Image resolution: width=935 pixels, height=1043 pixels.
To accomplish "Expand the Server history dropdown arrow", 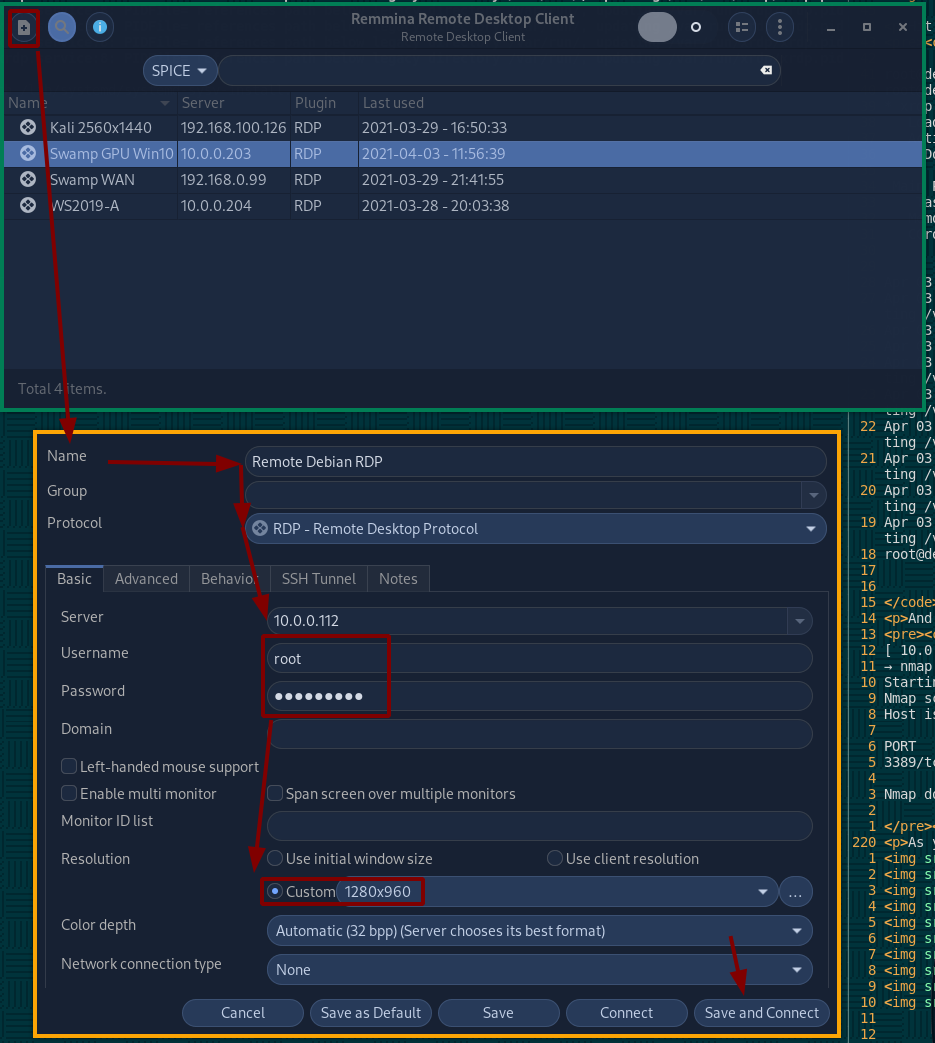I will [799, 621].
